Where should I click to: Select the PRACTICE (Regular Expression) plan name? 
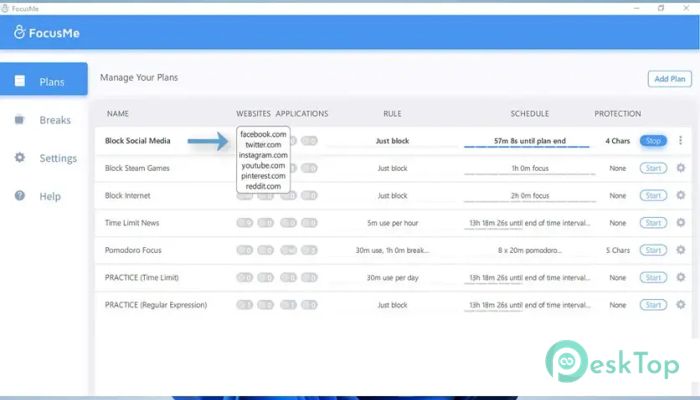[x=156, y=305]
